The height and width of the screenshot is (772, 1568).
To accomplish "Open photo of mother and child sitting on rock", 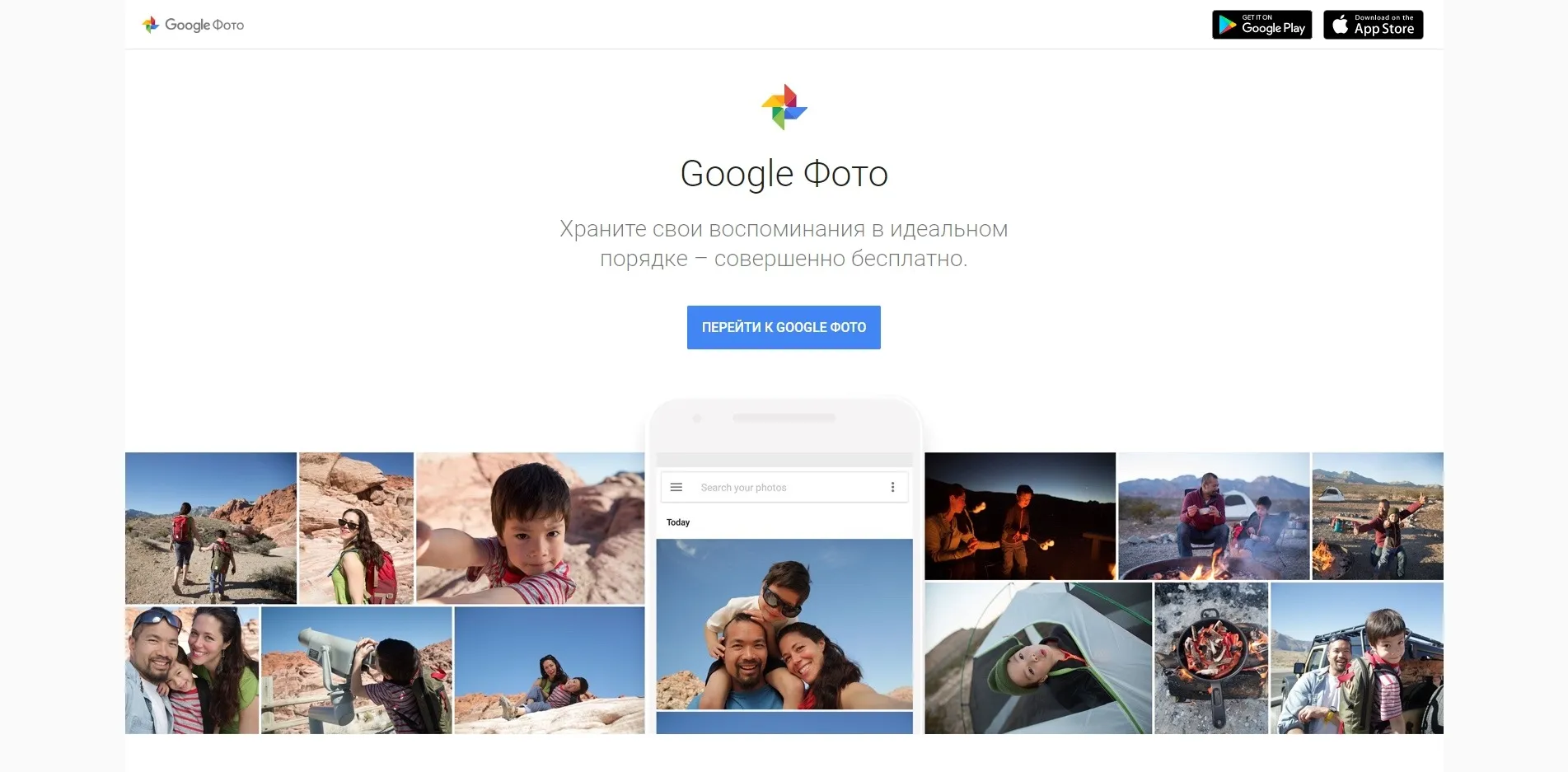I will tap(550, 670).
